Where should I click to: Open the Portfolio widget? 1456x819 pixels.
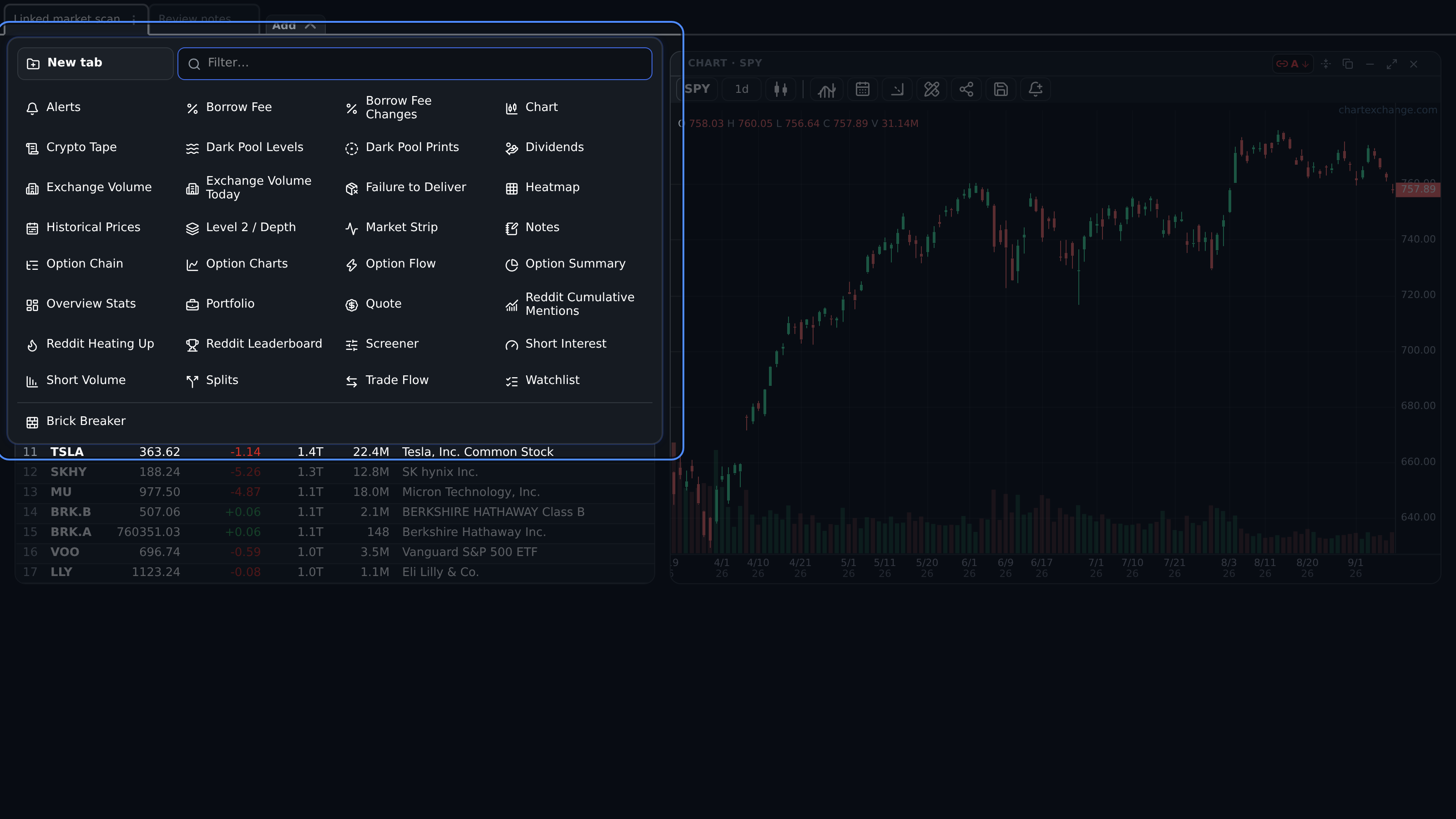pos(220,304)
